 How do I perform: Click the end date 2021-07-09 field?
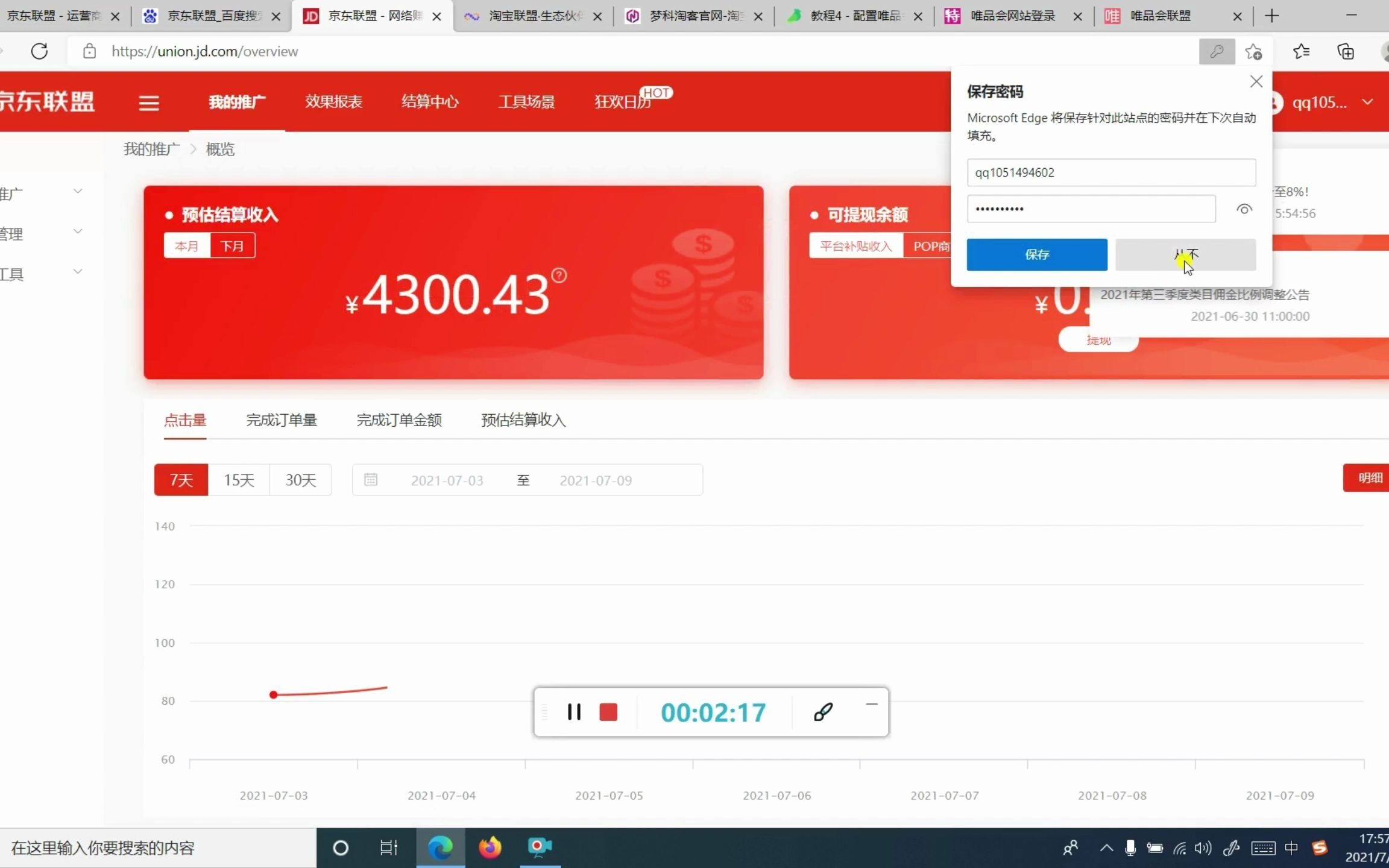pos(596,480)
